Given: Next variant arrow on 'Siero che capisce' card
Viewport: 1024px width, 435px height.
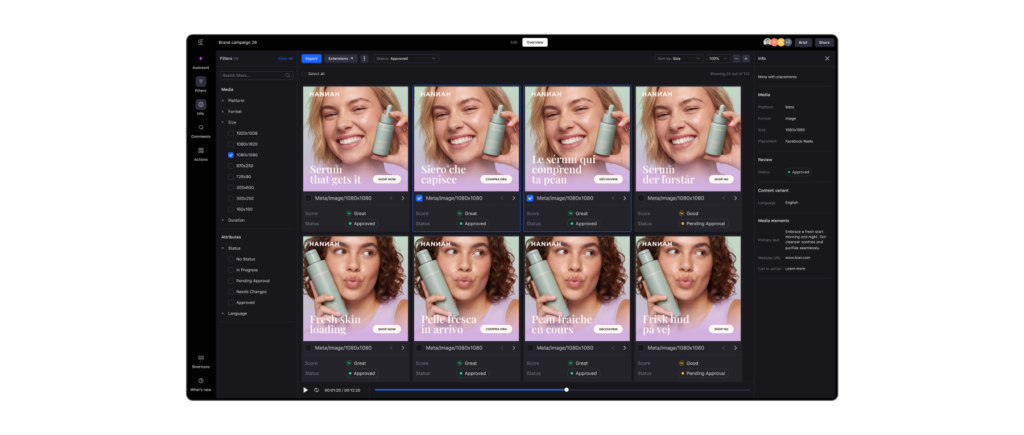Looking at the screenshot, I should pos(513,198).
